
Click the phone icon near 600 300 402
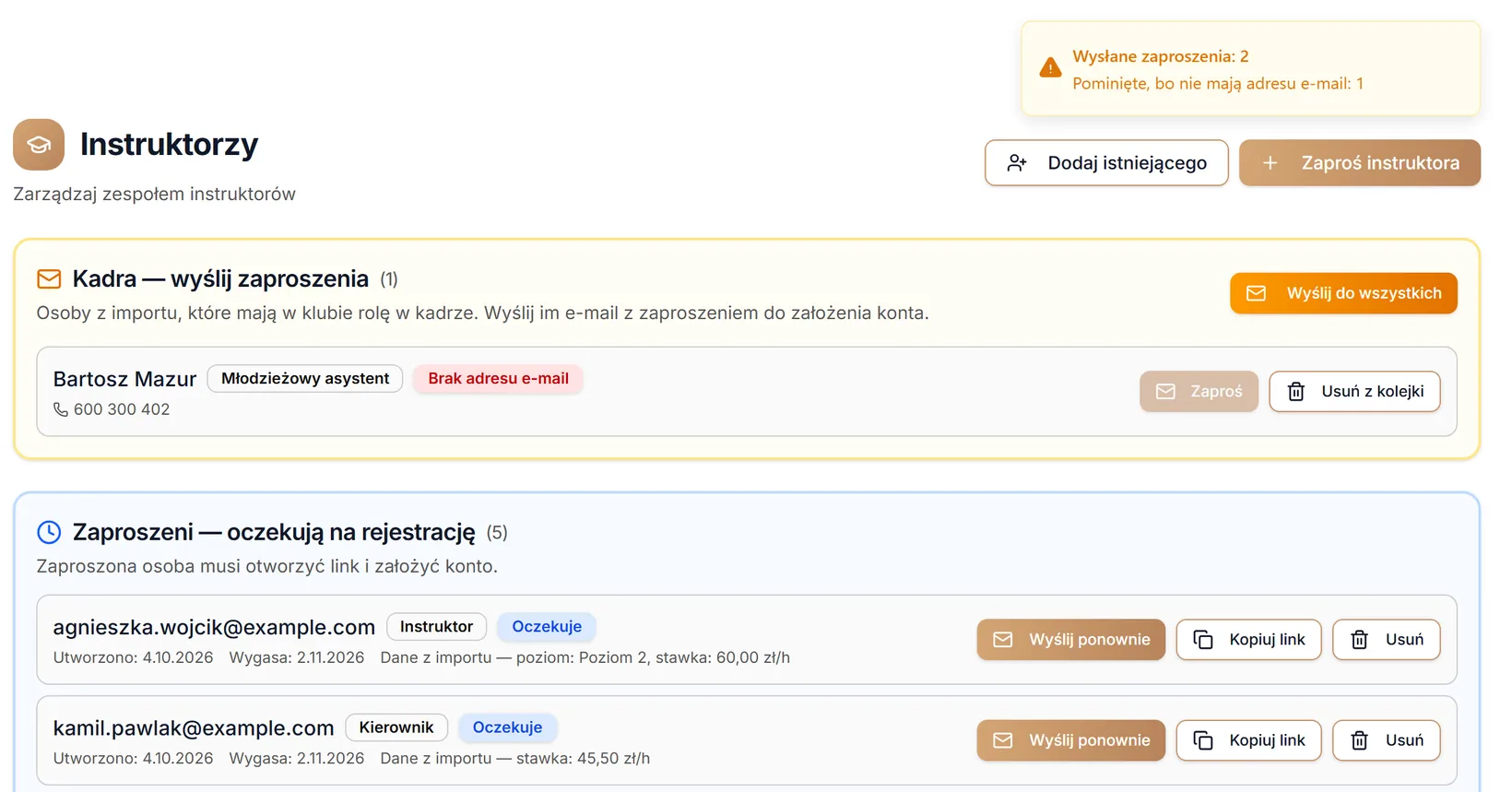pos(61,409)
